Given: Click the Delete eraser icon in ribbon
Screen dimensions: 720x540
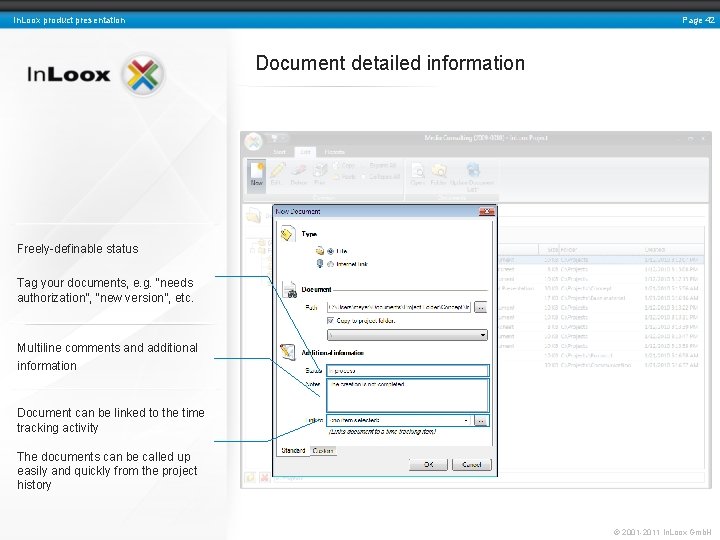Looking at the screenshot, I should click(x=298, y=171).
